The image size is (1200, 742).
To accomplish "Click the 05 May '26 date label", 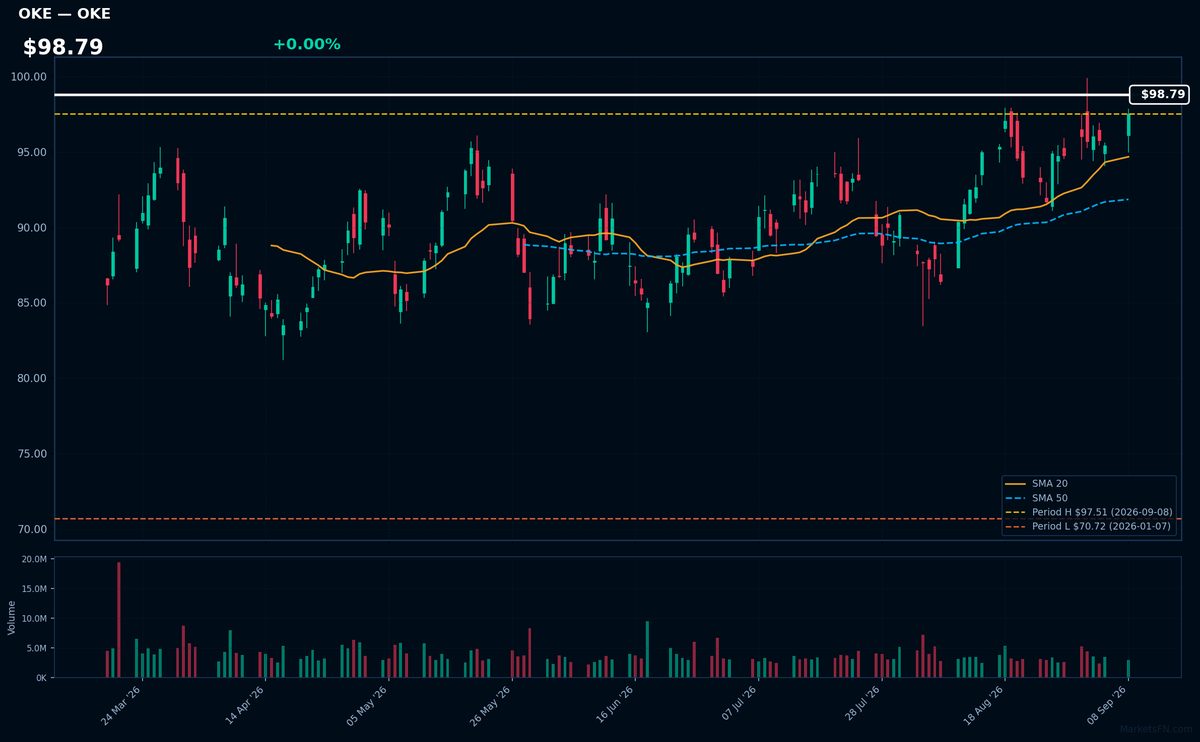I will (367, 706).
